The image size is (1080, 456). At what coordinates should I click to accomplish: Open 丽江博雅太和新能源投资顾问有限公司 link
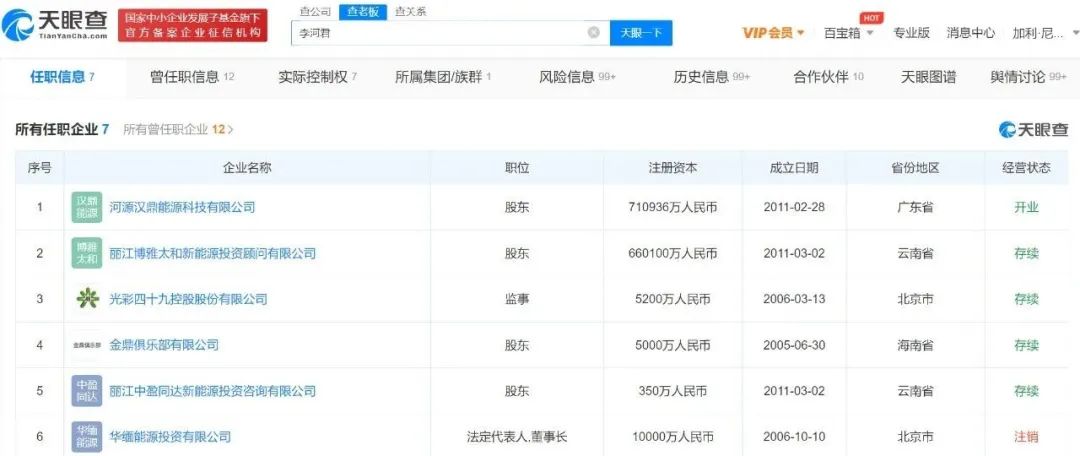click(213, 253)
